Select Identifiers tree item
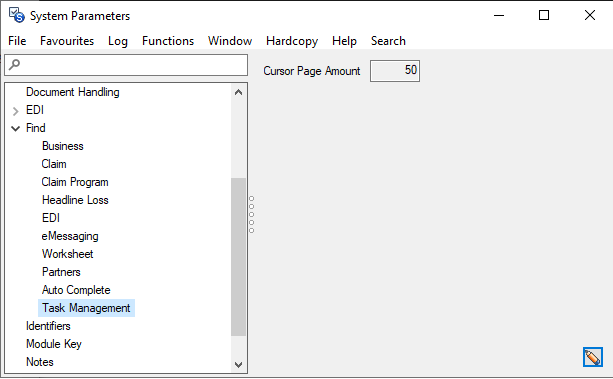The width and height of the screenshot is (613, 379). [x=48, y=326]
